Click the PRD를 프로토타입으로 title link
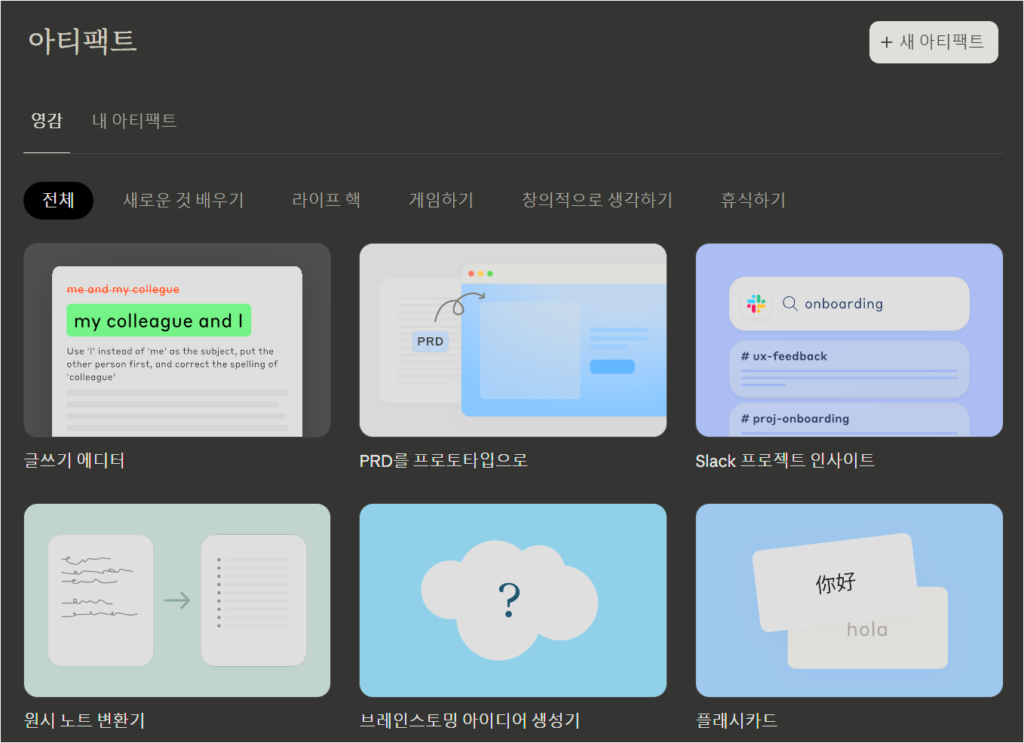 tap(442, 462)
